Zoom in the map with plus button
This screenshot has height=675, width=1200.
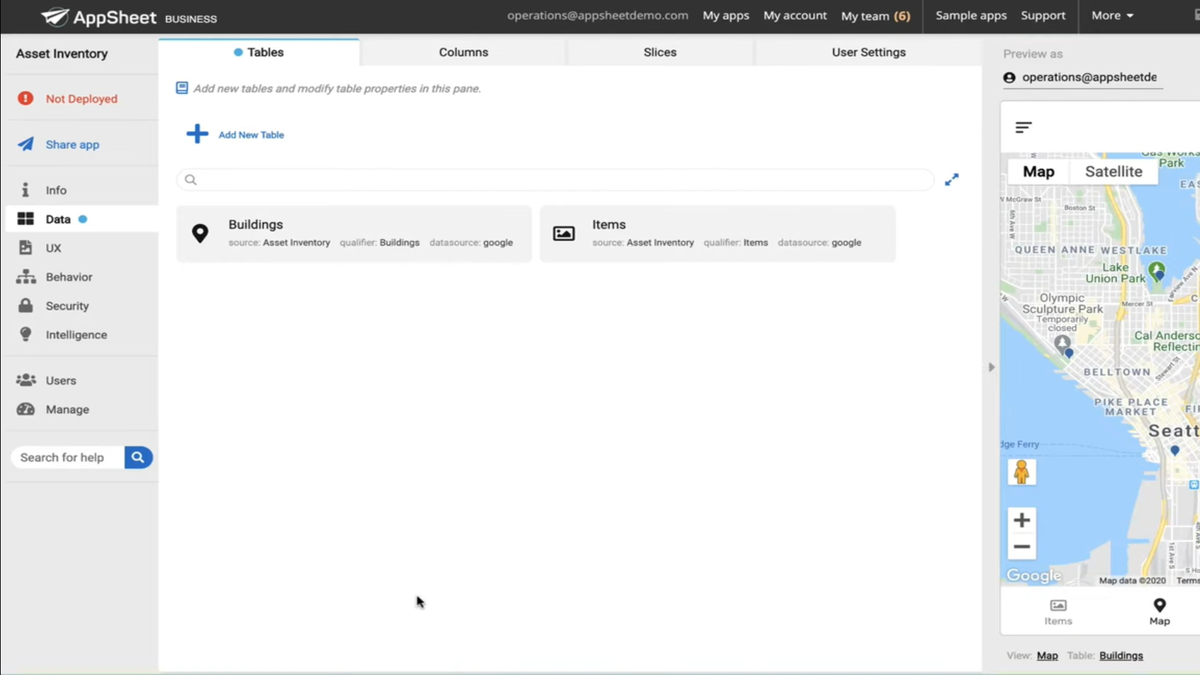[1021, 520]
